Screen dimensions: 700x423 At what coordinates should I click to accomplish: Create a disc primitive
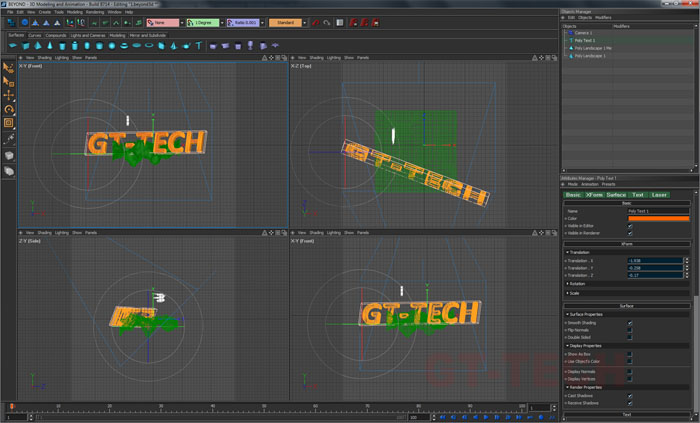click(x=137, y=46)
